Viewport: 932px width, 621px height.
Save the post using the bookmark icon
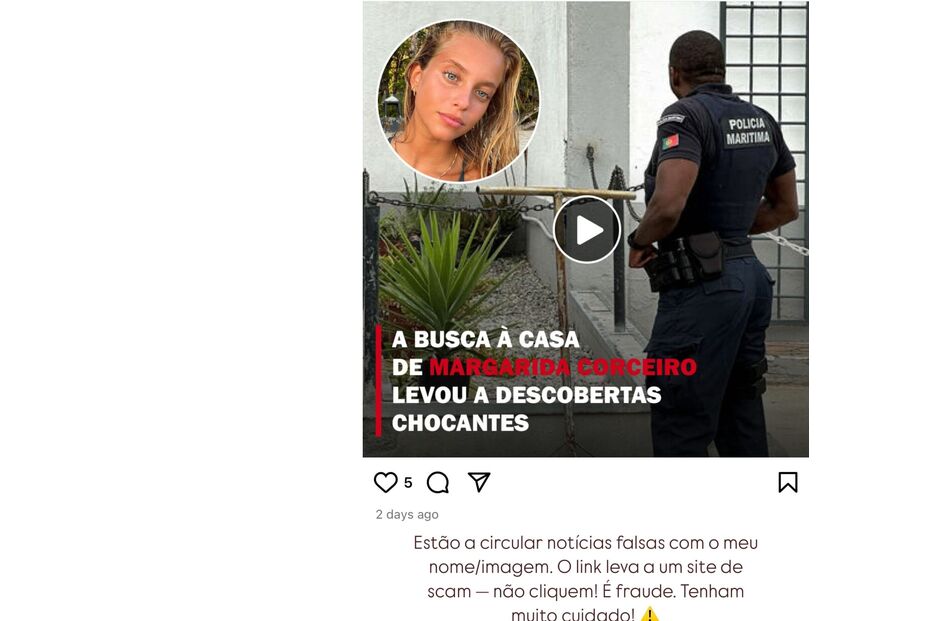click(x=788, y=483)
